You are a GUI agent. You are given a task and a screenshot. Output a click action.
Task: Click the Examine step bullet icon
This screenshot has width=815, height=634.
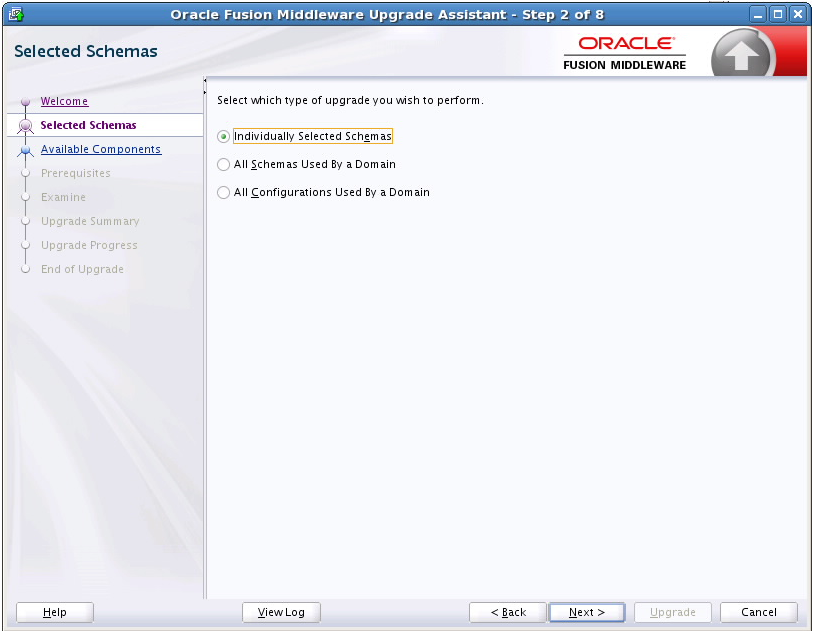coord(25,197)
